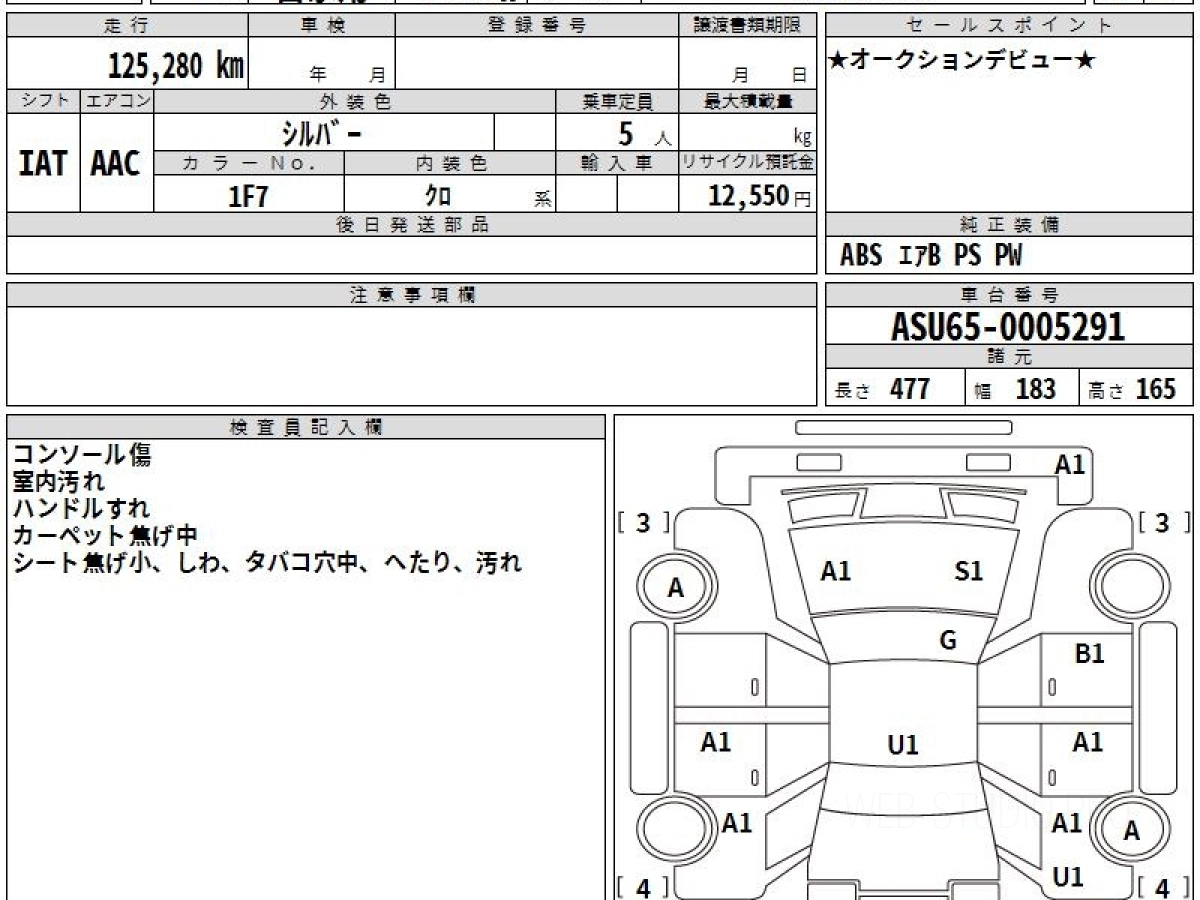
Task: Click the 12,550円 recycle deposit amount
Action: tap(759, 196)
